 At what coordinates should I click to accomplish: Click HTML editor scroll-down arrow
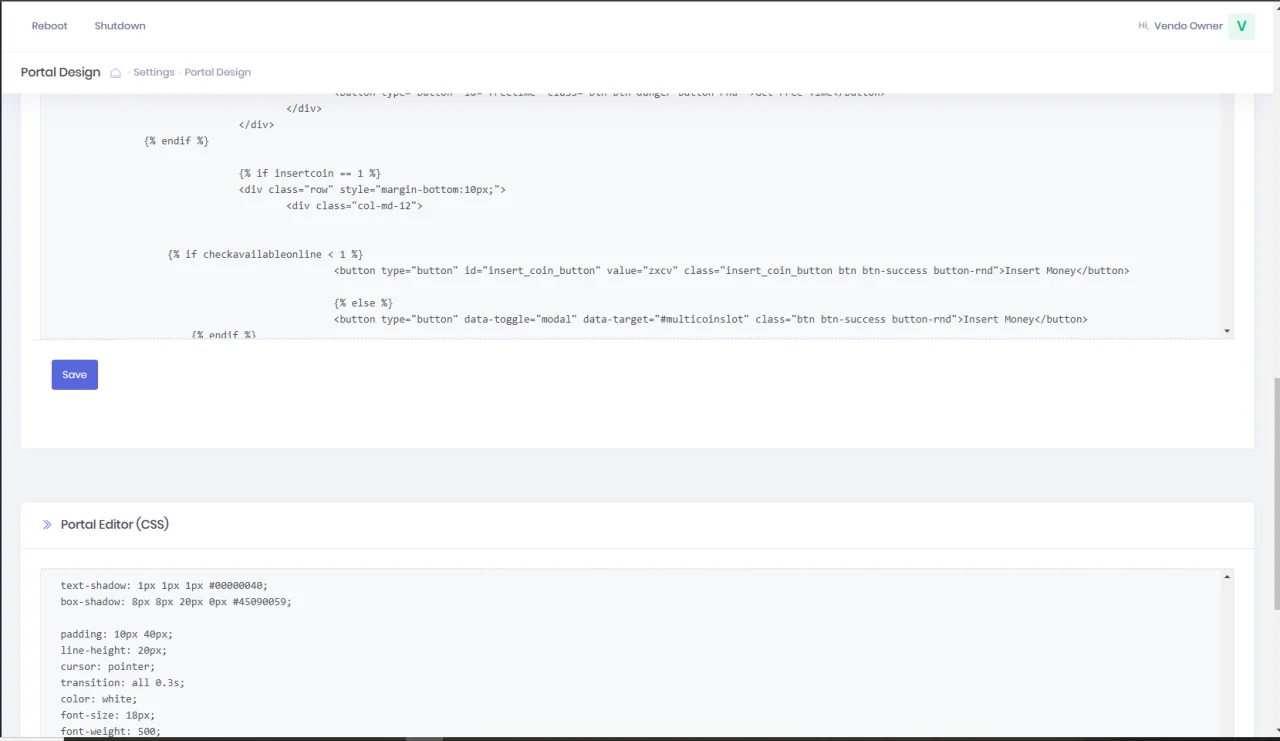point(1227,331)
